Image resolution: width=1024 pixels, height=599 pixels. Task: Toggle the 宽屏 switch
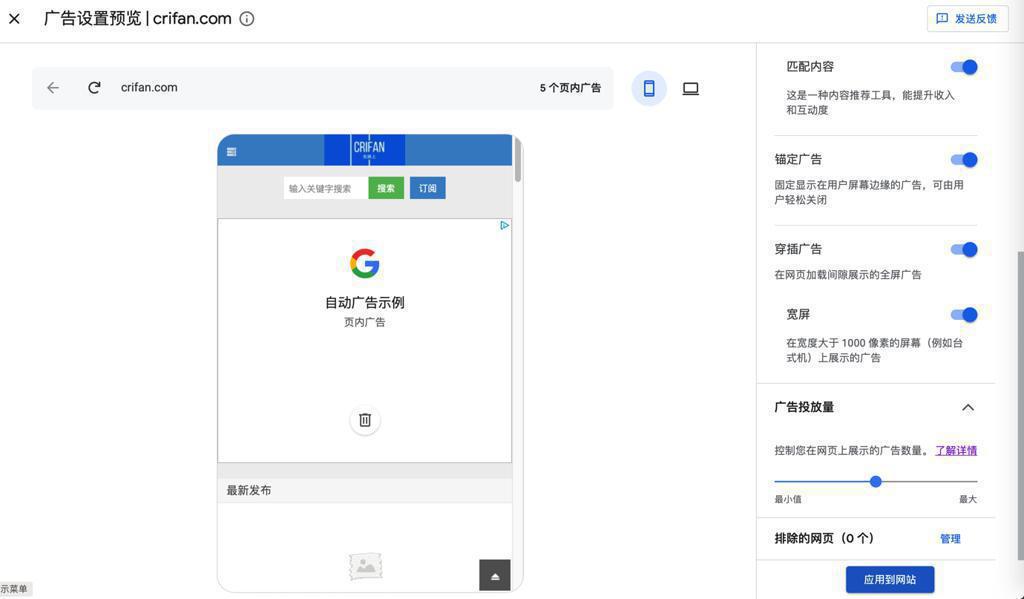[x=964, y=314]
